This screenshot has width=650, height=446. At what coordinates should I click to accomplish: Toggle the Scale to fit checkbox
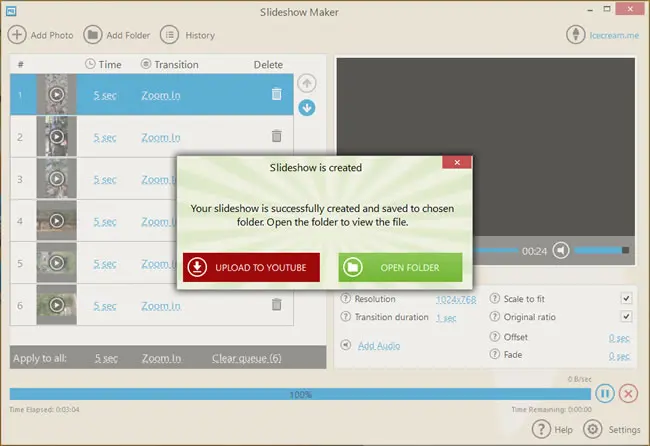click(x=626, y=298)
